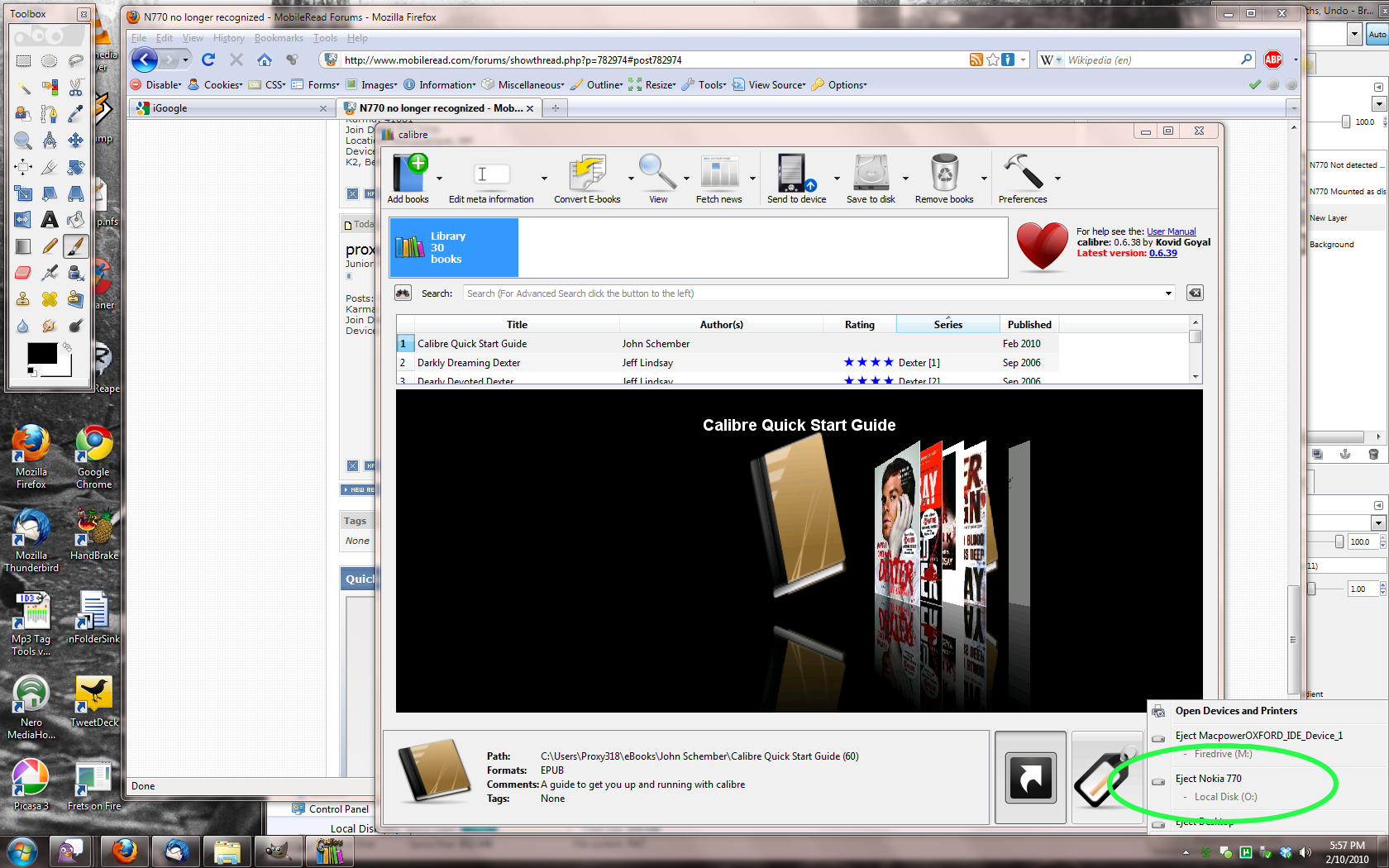Select the Bucket Fill tool
Viewport: 1389px width, 868px height.
pyautogui.click(x=76, y=220)
